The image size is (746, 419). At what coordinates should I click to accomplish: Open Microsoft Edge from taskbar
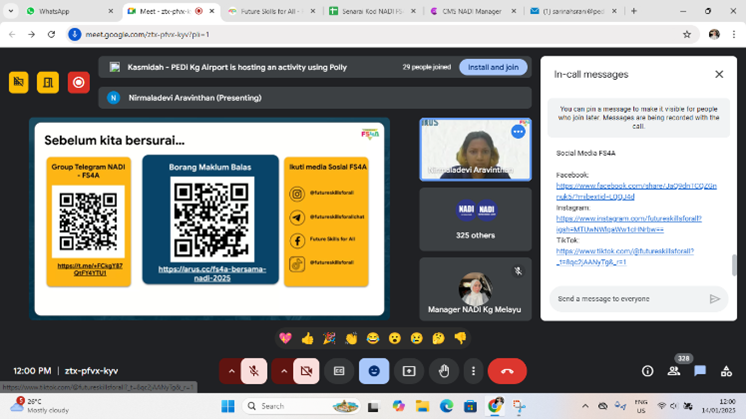pos(446,406)
